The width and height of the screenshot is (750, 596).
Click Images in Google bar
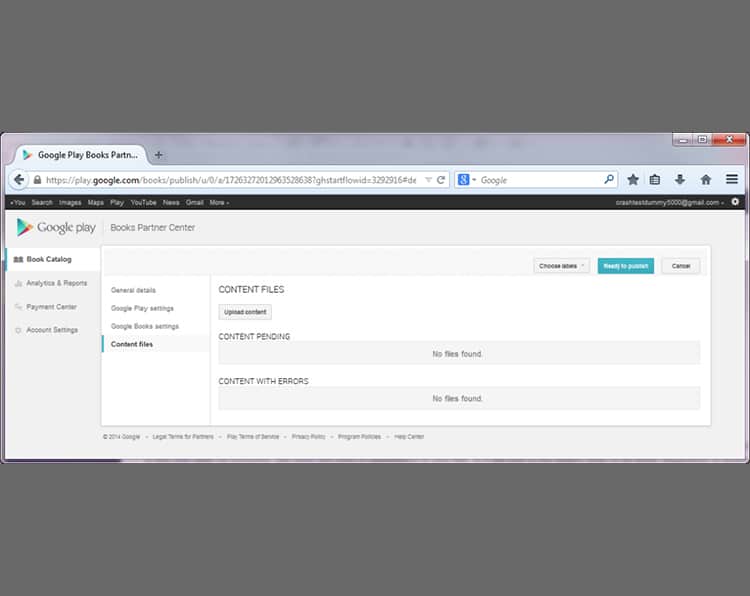coord(70,202)
